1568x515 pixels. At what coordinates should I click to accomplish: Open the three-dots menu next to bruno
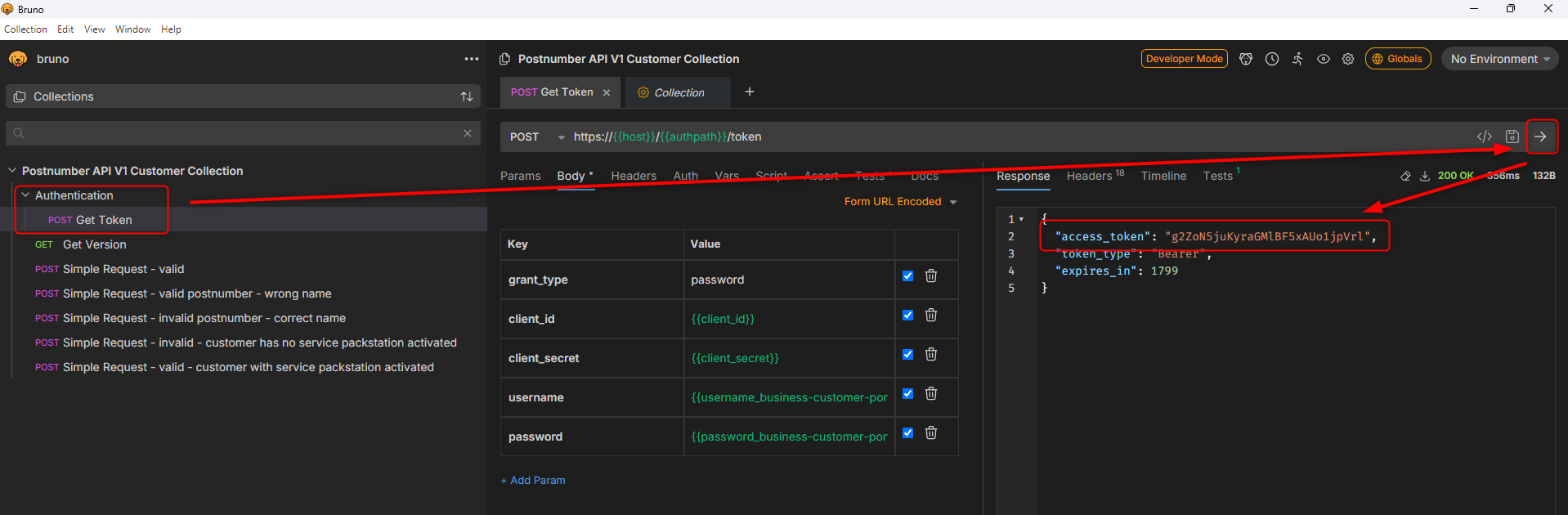tap(472, 59)
